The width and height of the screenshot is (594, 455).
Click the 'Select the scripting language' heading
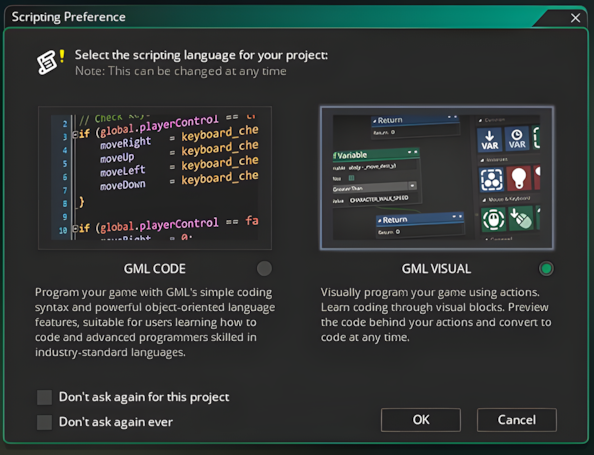pos(201,55)
